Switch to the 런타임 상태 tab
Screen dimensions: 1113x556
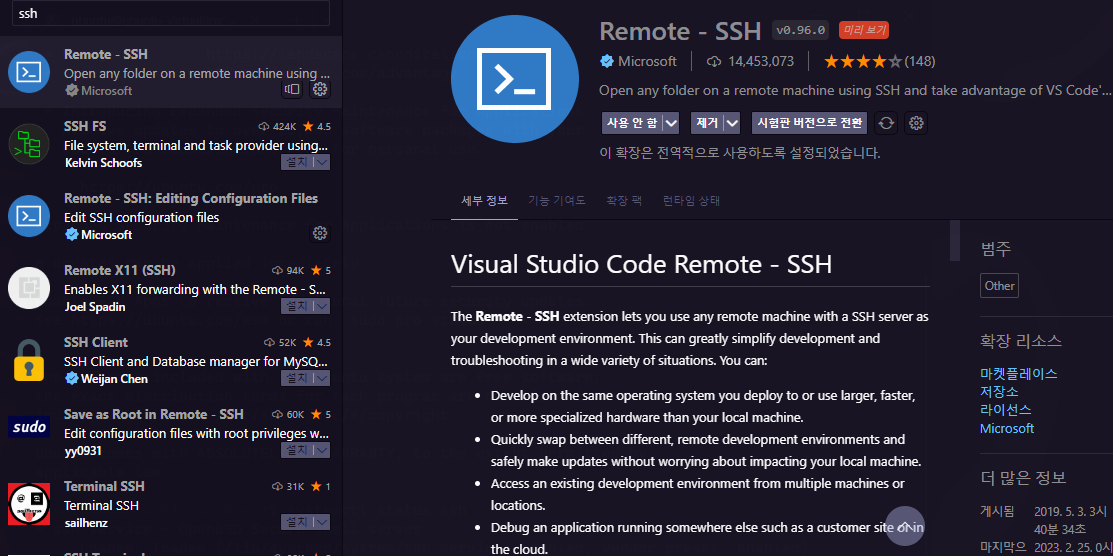pos(691,200)
